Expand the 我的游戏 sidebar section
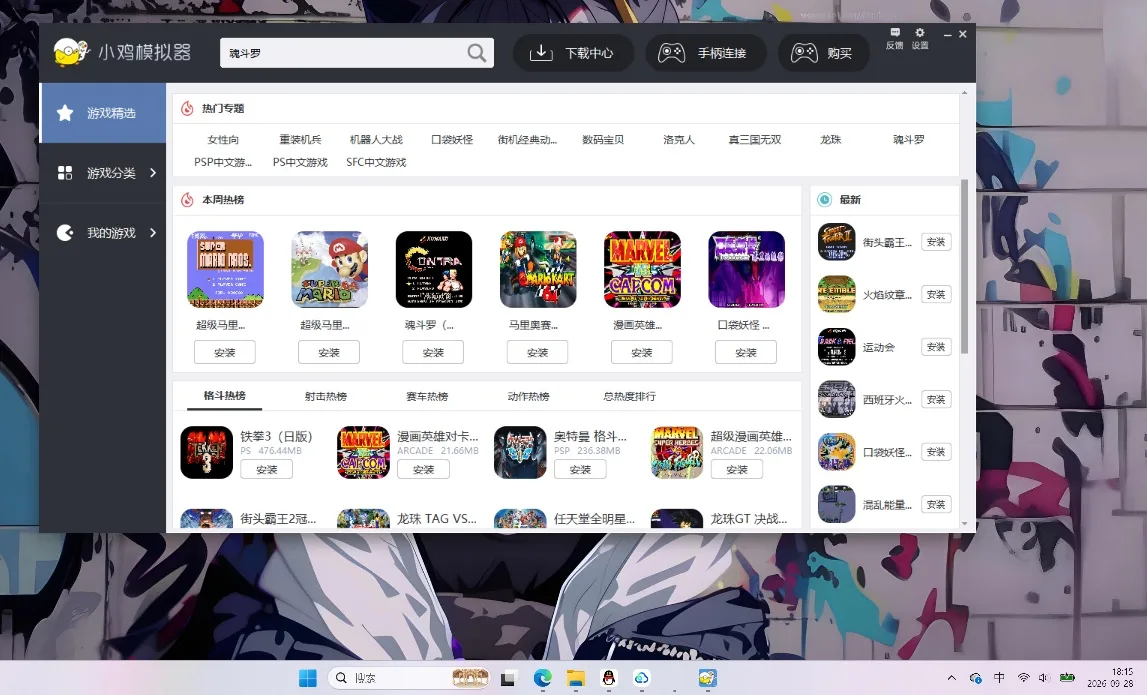The image size is (1147, 695). tap(103, 233)
